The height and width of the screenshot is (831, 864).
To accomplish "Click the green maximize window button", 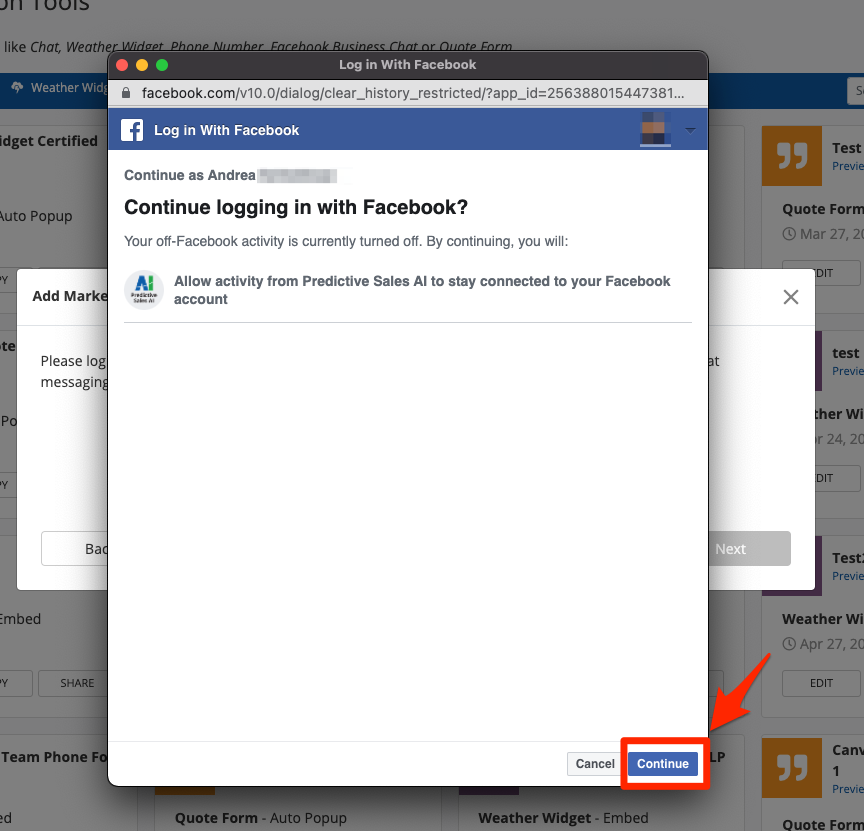I will pos(162,65).
